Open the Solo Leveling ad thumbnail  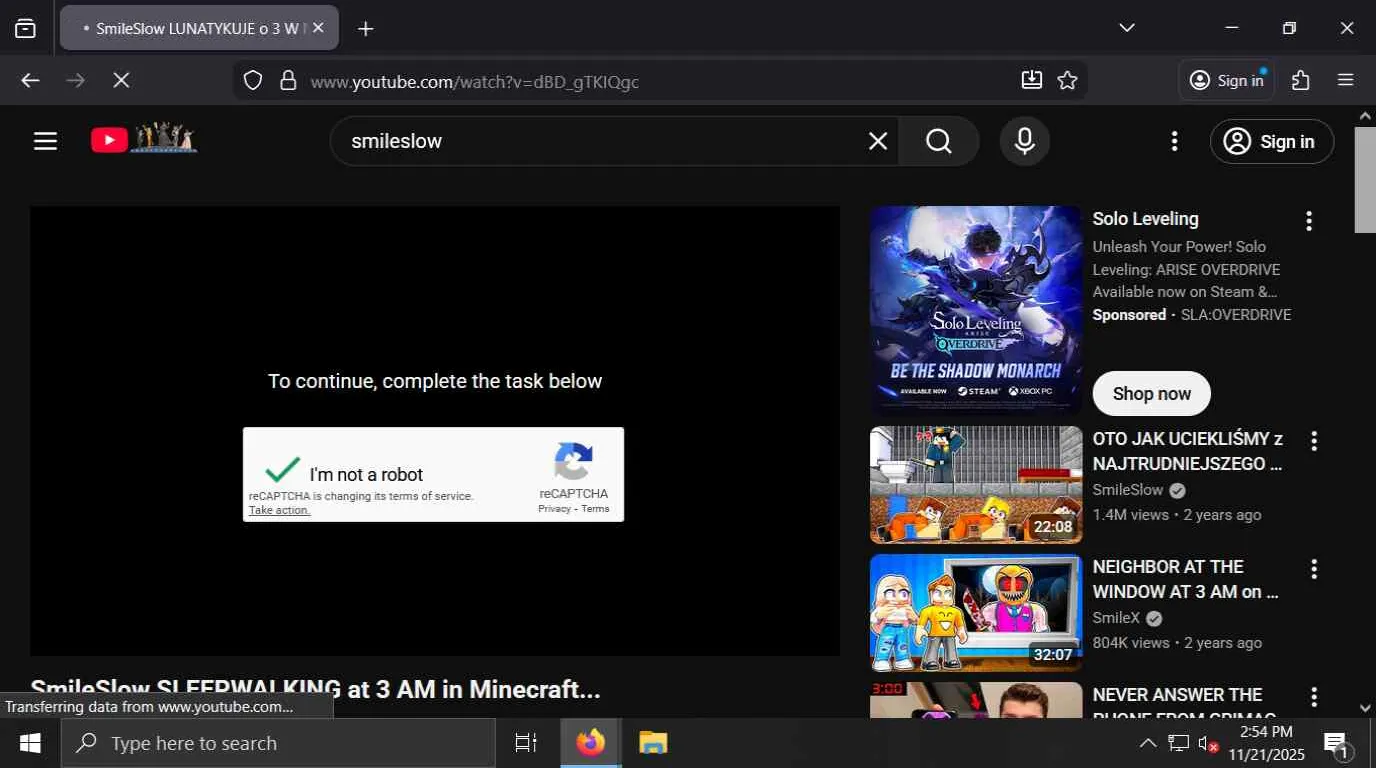[976, 310]
